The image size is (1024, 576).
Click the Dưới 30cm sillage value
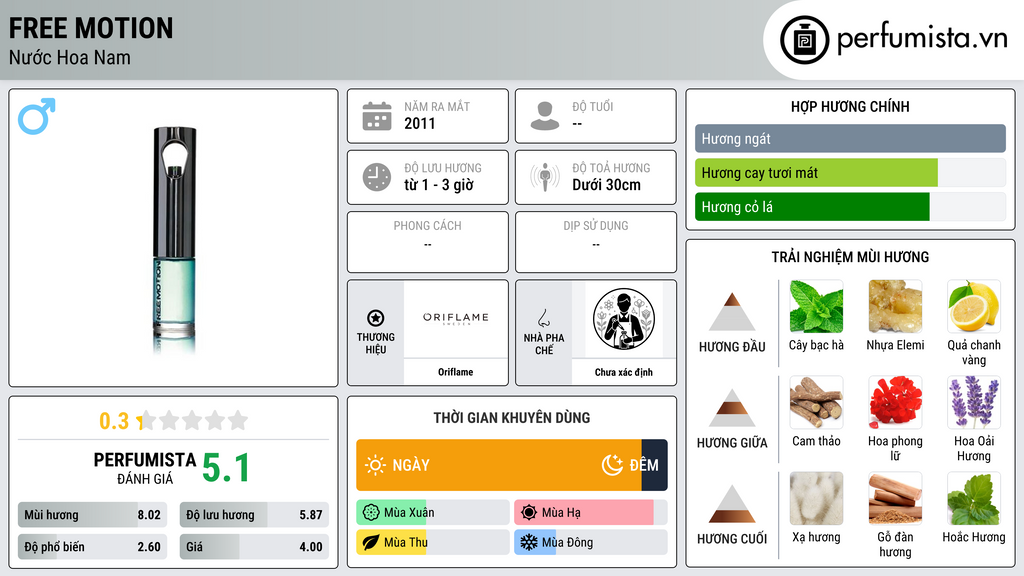606,185
